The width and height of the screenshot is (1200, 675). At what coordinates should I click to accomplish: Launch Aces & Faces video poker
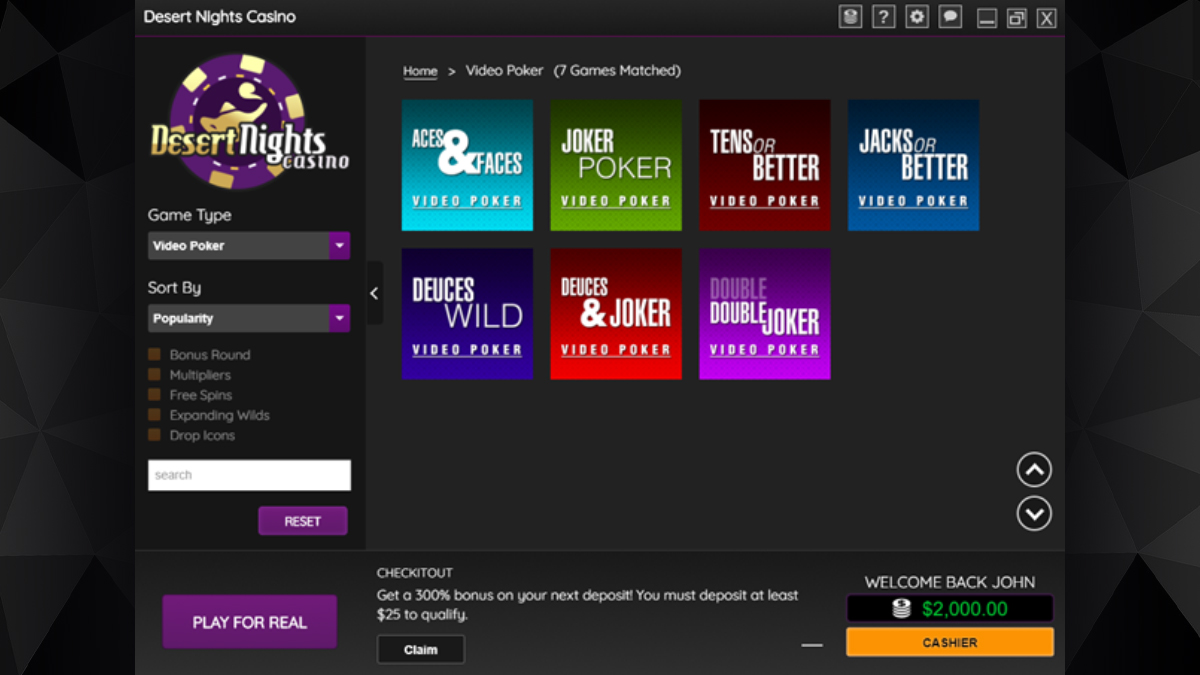coord(467,165)
